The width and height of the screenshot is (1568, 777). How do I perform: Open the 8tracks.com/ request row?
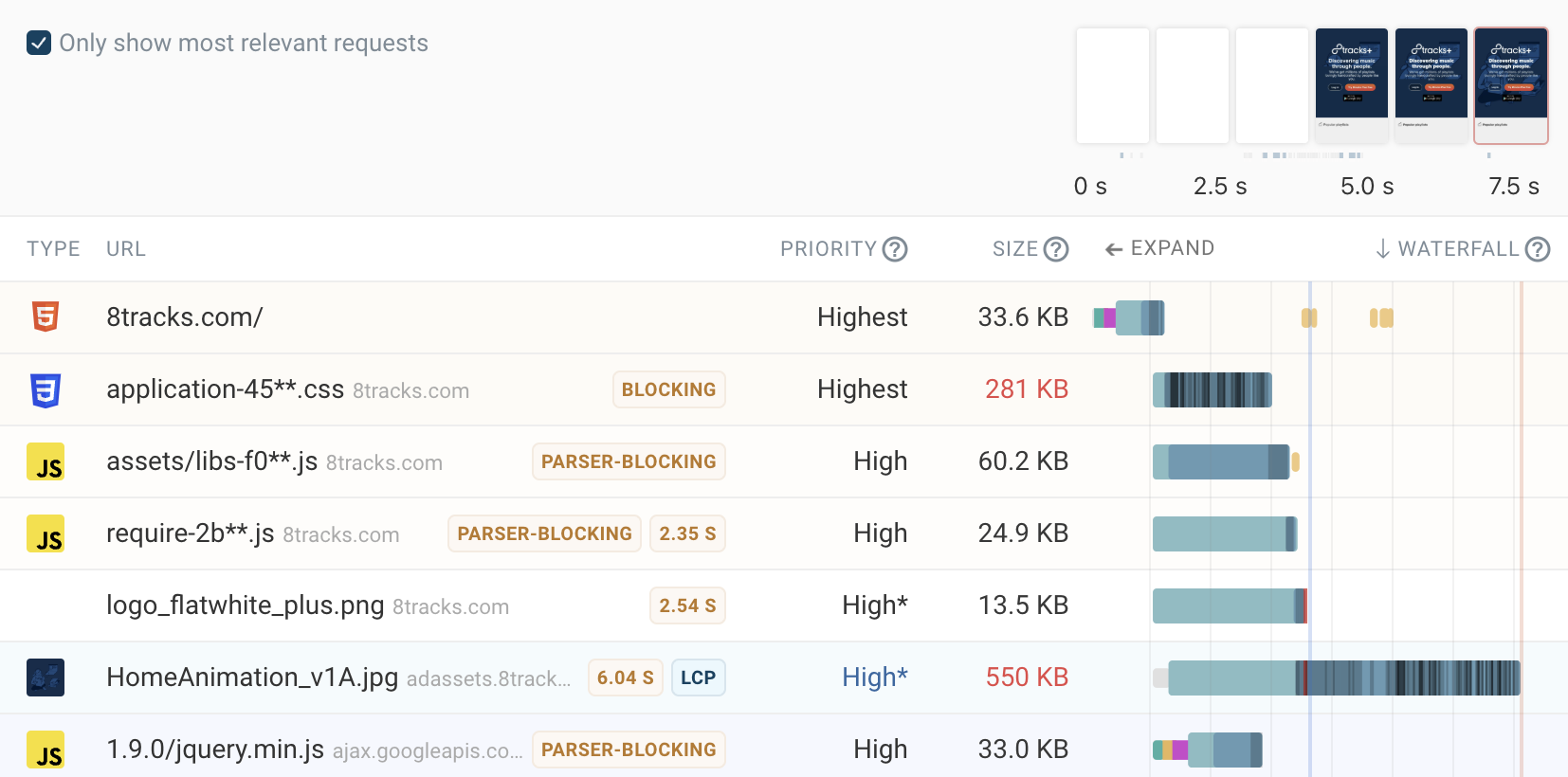pos(784,317)
